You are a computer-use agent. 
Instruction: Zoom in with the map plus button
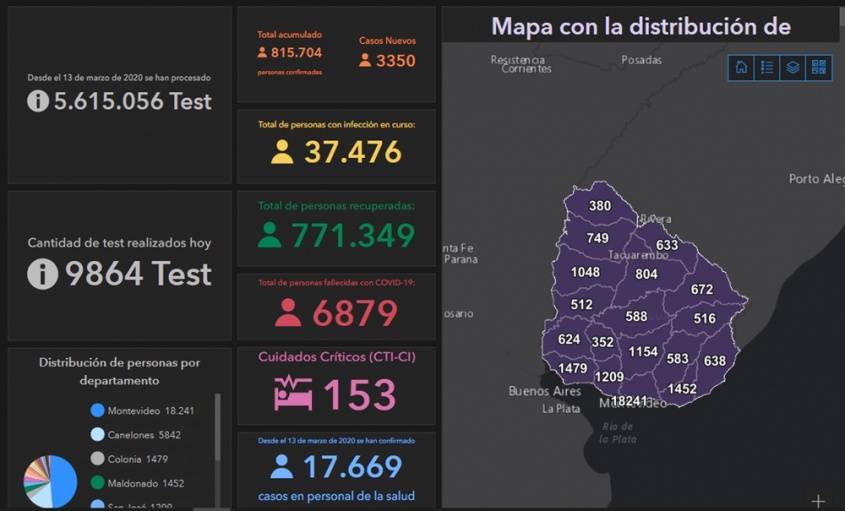pyautogui.click(x=818, y=501)
